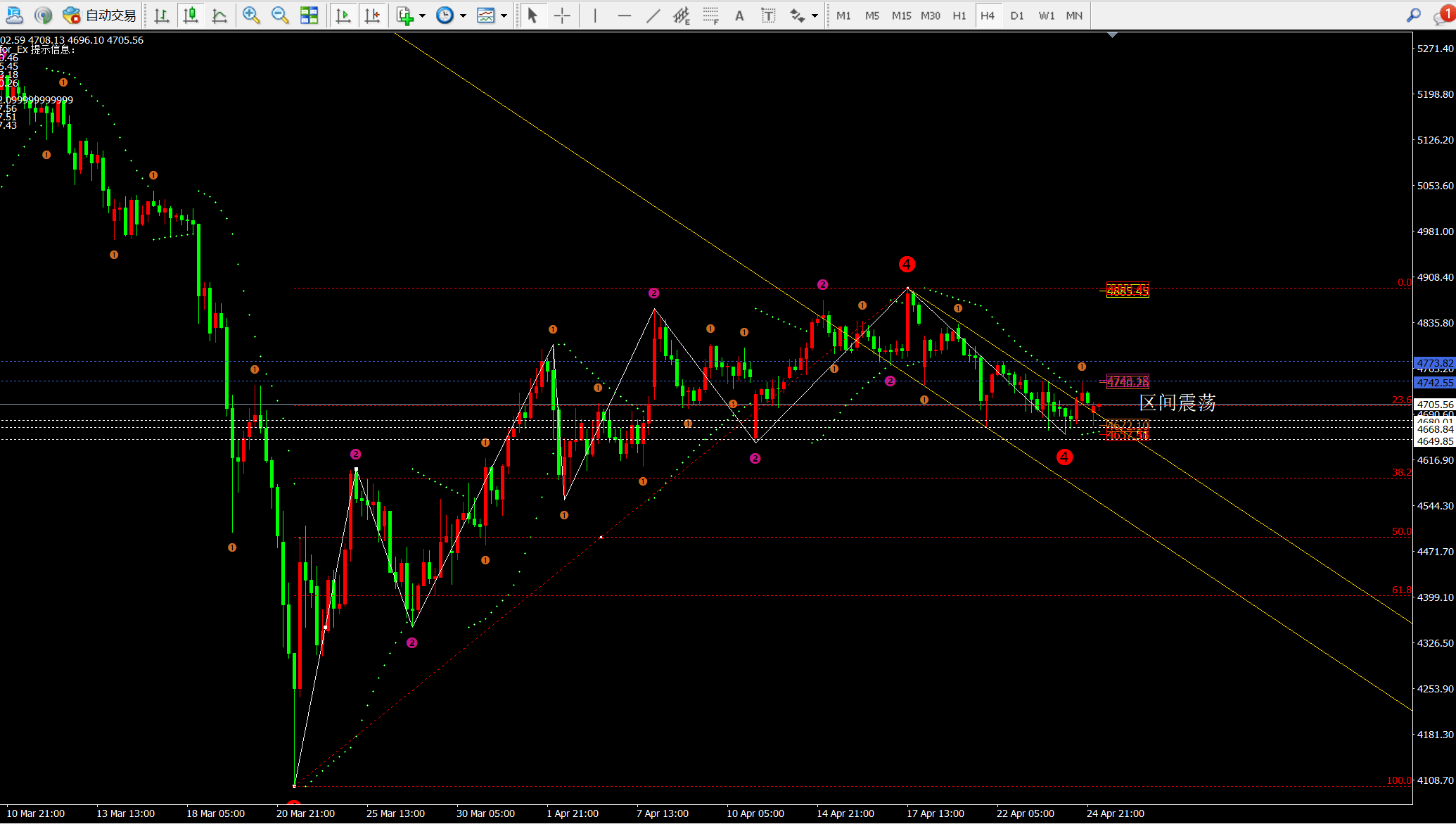Zoom out of the chart

click(279, 15)
